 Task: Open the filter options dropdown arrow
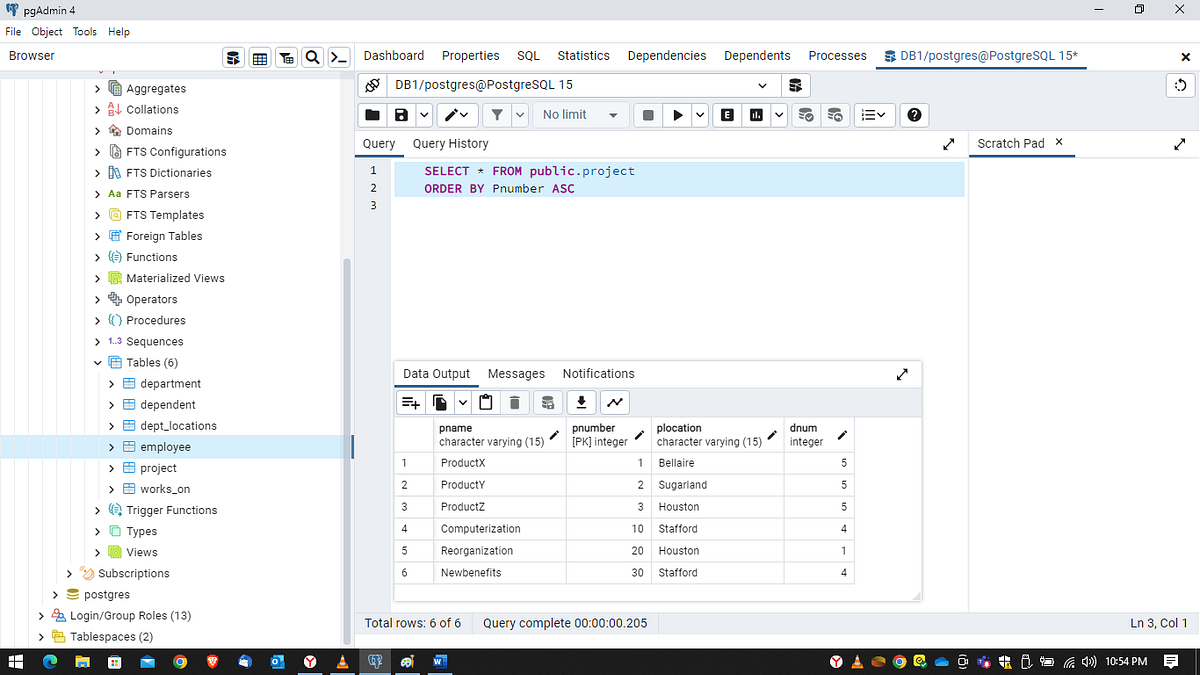pos(519,115)
